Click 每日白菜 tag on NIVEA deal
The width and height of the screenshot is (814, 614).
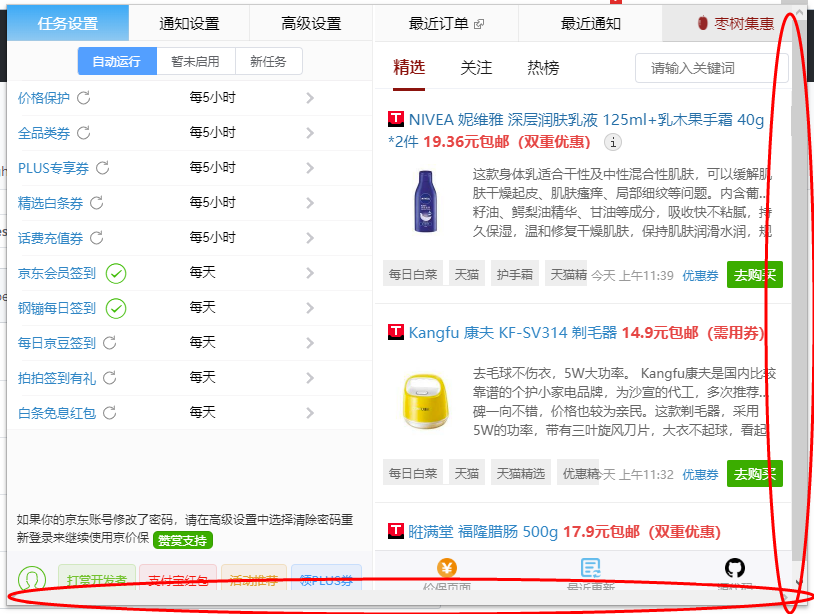pos(413,274)
